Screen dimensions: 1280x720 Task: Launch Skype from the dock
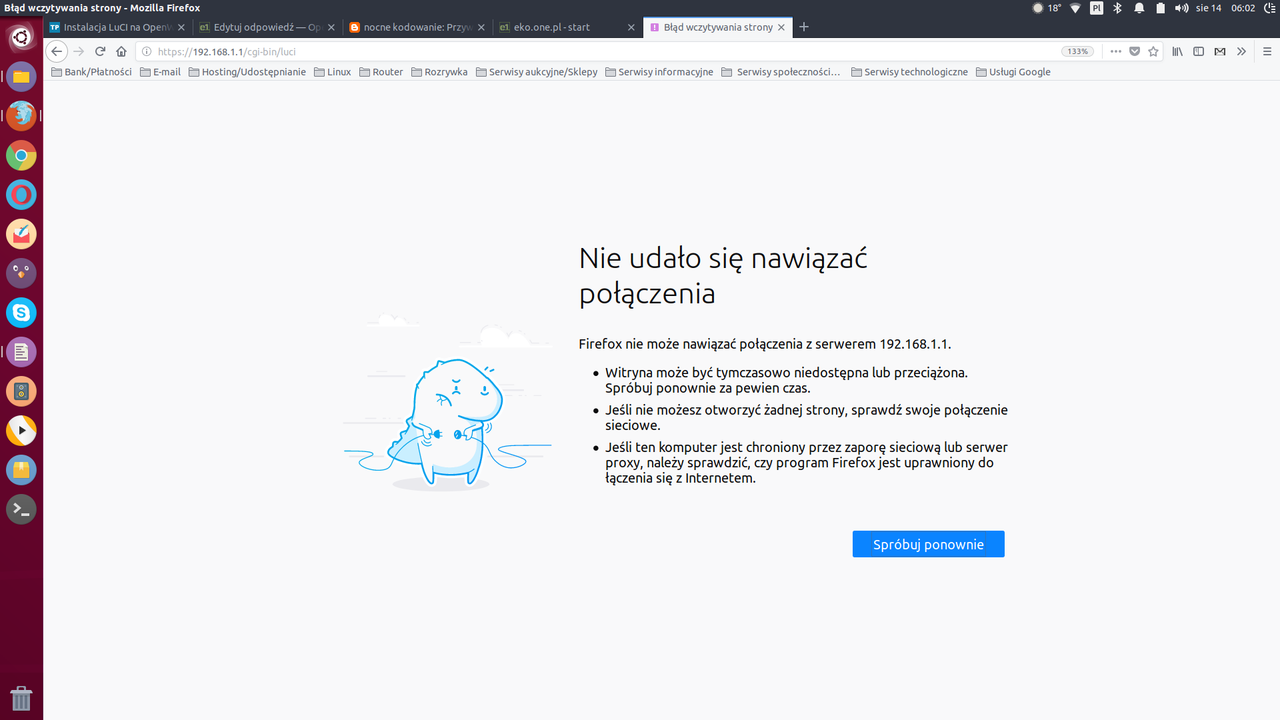click(21, 312)
